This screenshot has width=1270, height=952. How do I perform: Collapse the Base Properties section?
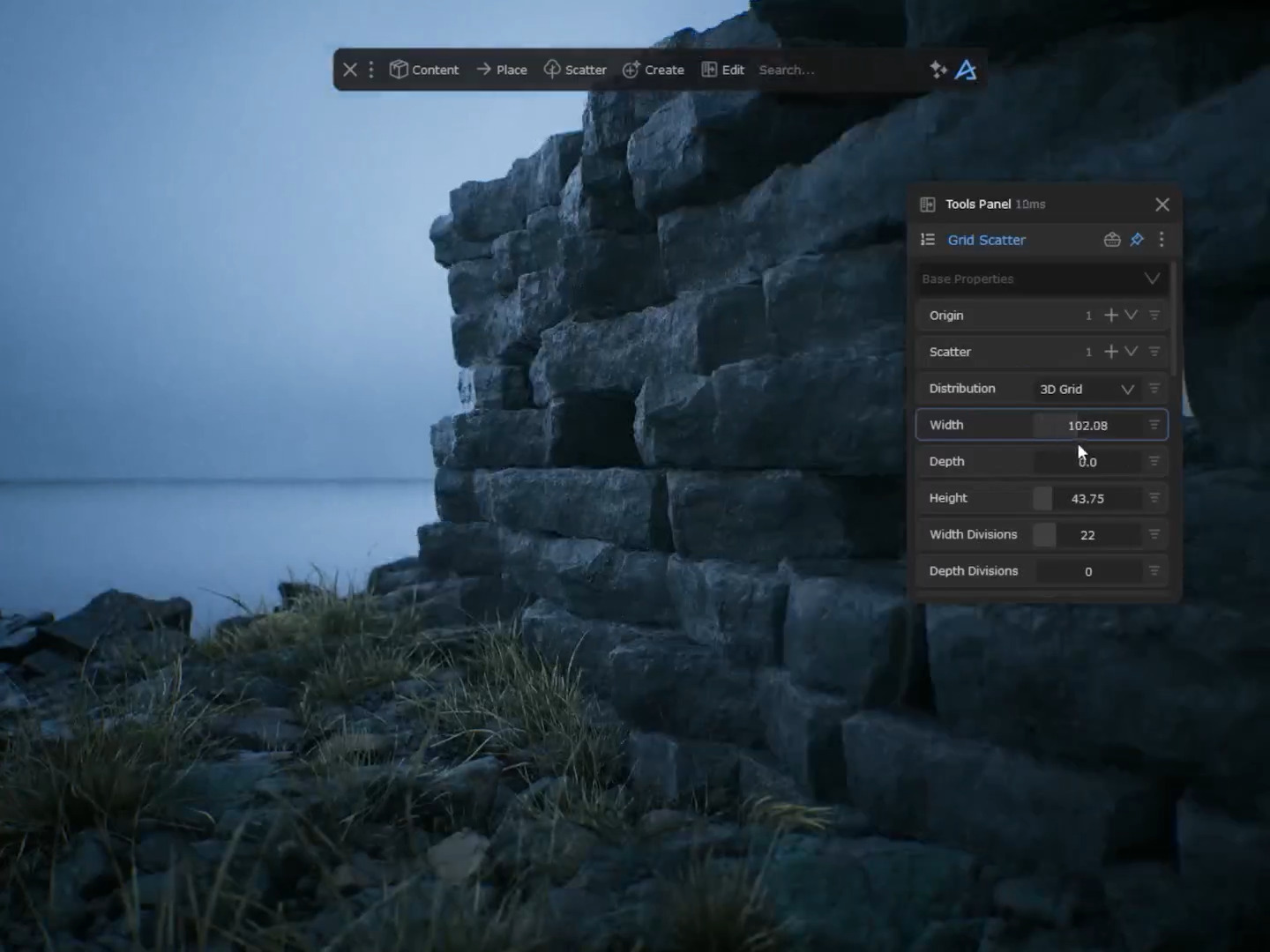(x=1152, y=279)
